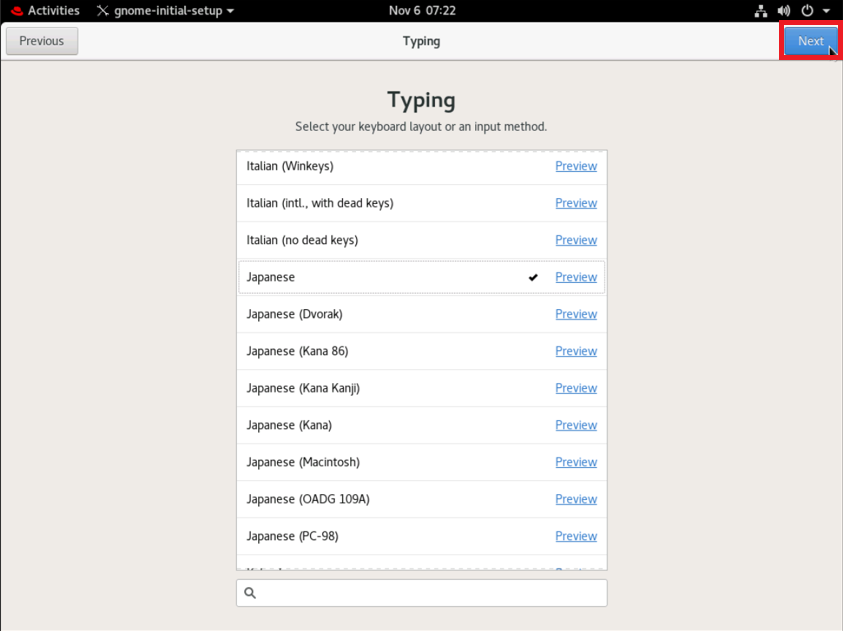Choose Italian (no dead keys) layout

(x=302, y=240)
